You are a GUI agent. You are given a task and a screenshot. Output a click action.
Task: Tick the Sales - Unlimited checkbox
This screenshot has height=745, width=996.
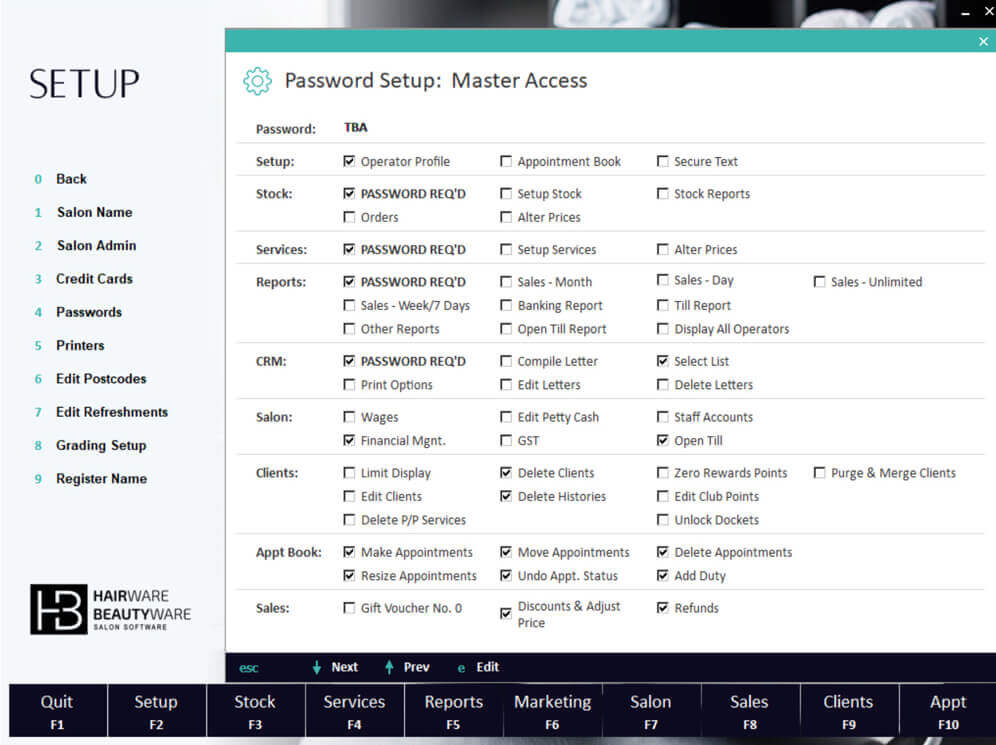[x=820, y=282]
